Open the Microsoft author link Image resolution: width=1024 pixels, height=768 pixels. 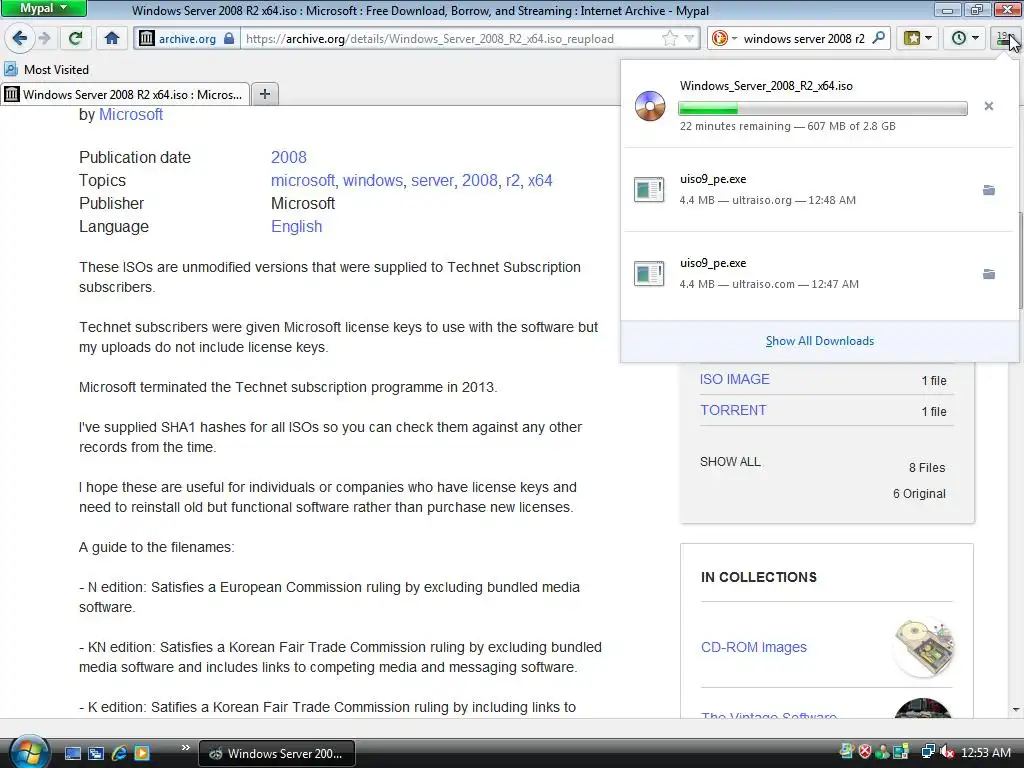click(x=131, y=114)
